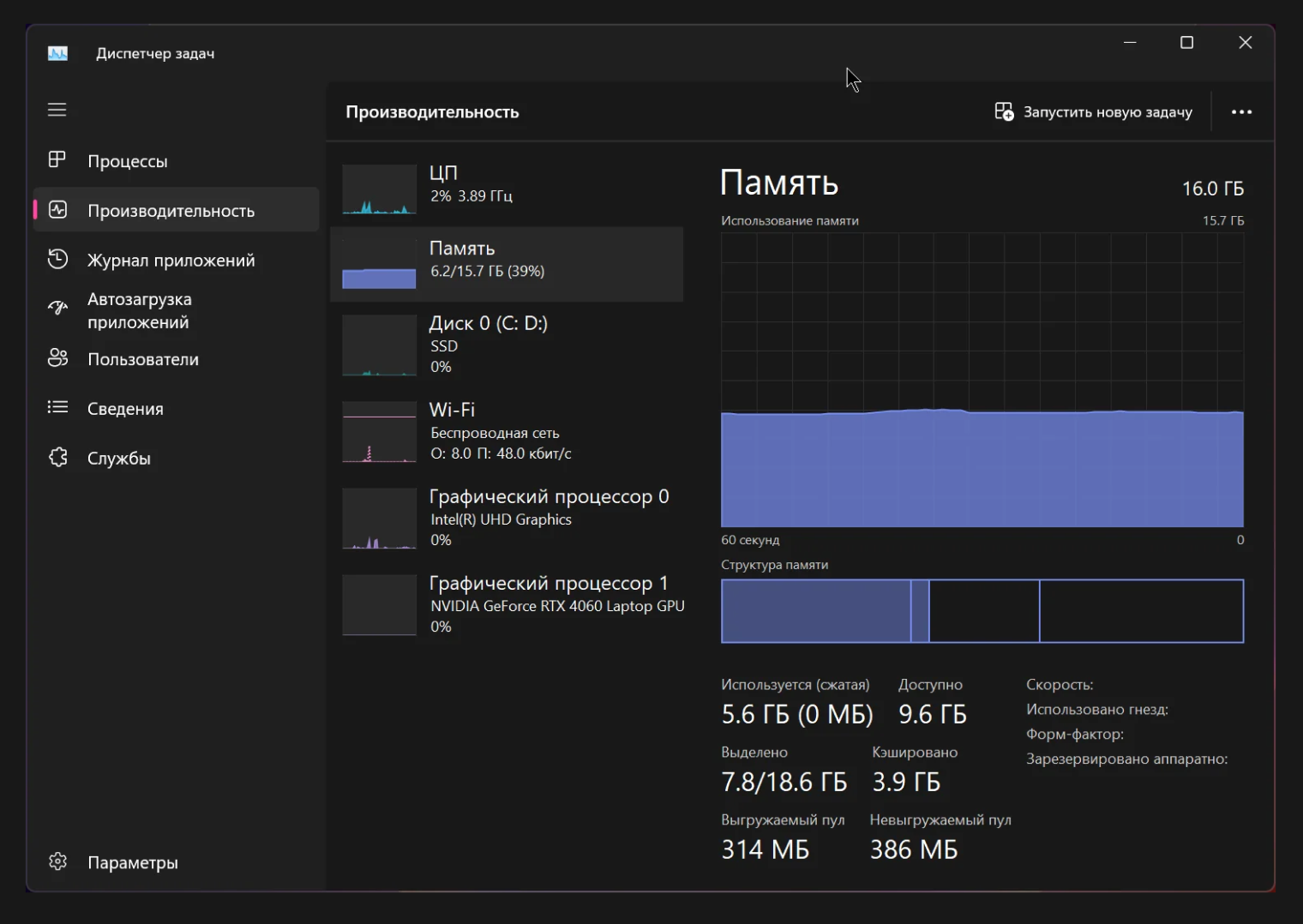Select the Автозагрузка приложений icon
Screen dimensions: 1303x924
click(x=57, y=308)
